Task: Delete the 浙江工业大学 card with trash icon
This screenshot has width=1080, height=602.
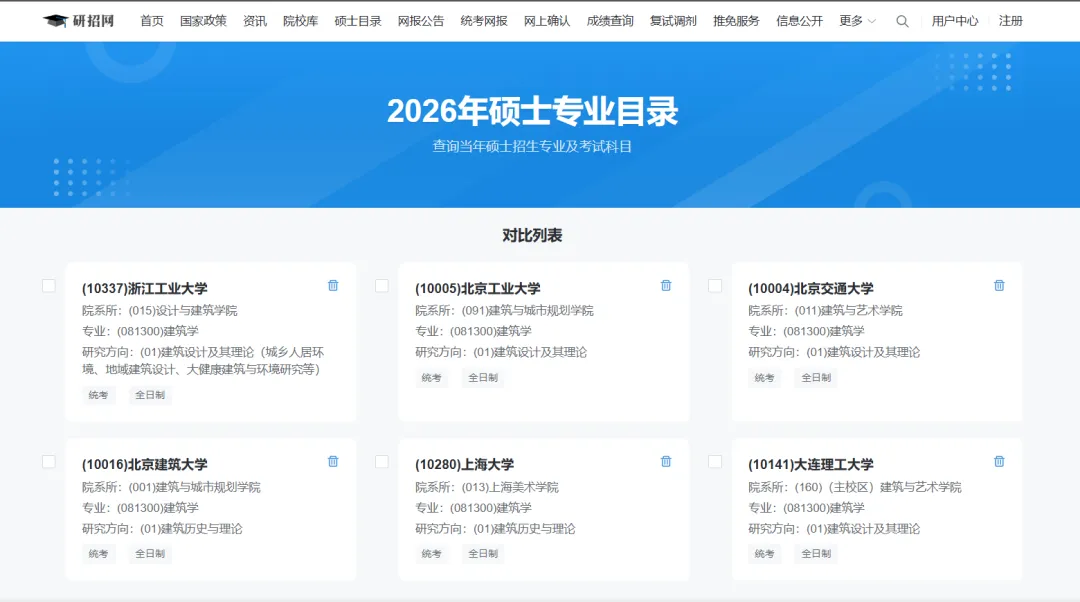Action: click(333, 285)
